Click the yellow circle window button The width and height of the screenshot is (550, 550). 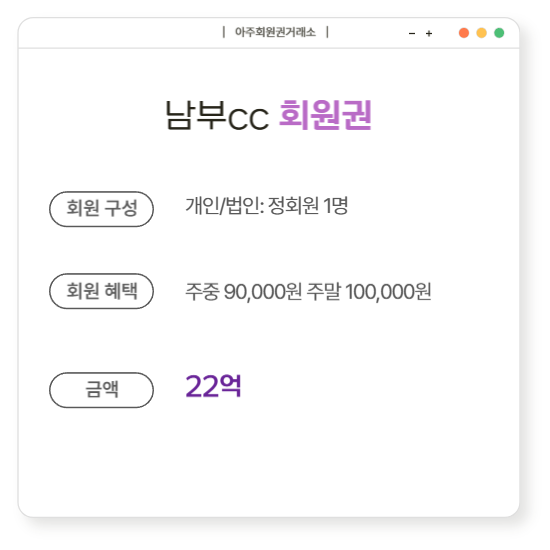[481, 33]
